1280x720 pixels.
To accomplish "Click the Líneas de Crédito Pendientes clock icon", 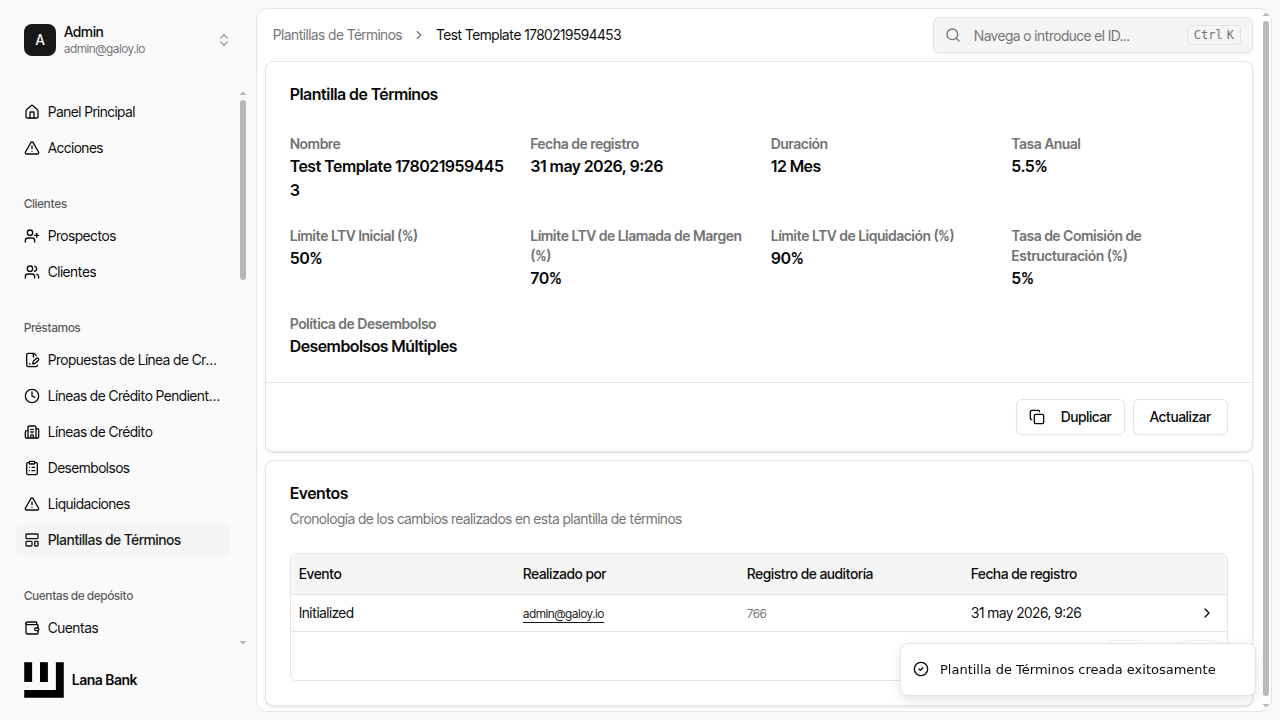I will click(x=32, y=396).
